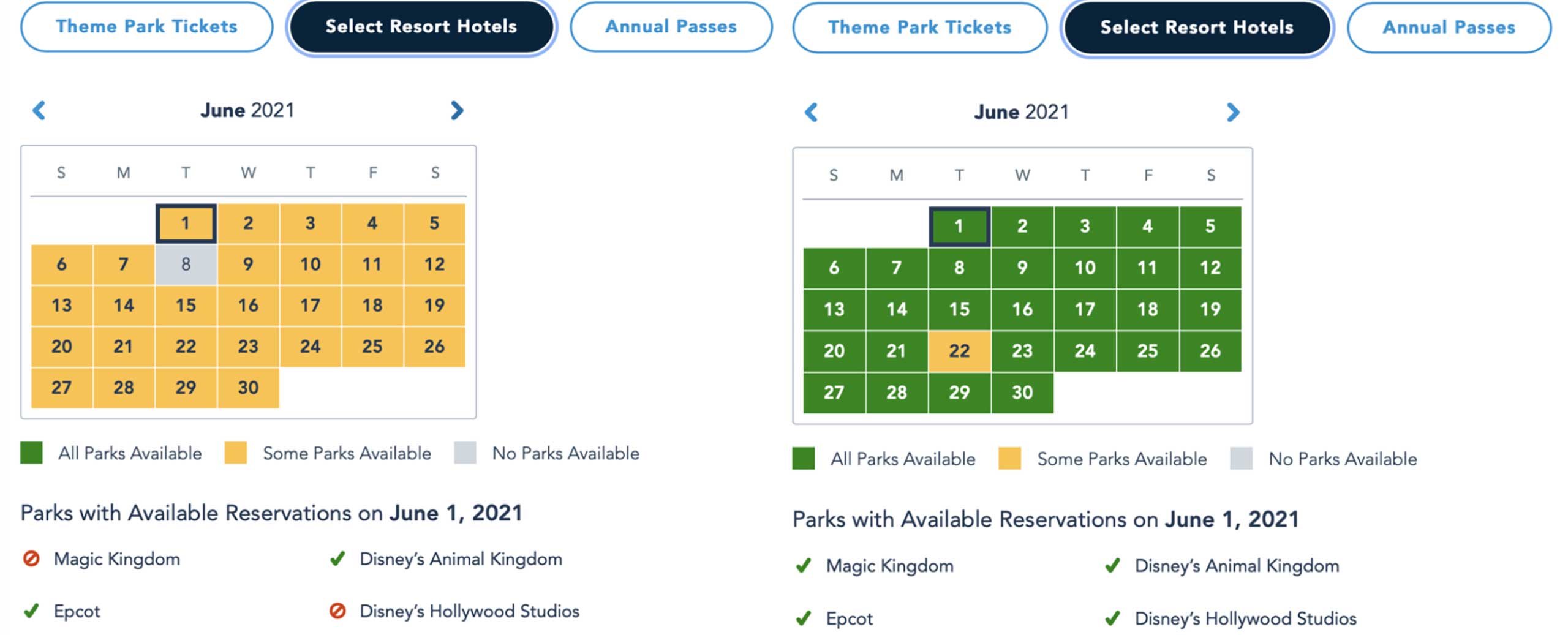This screenshot has height=635, width=1568.
Task: Advance to next month on left calendar
Action: (x=457, y=111)
